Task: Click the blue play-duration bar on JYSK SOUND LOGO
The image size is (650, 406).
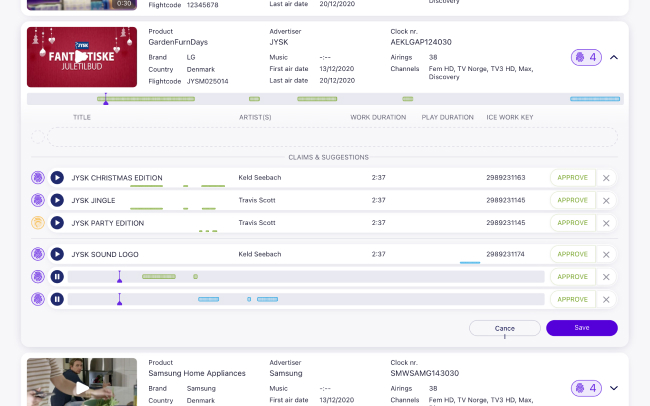Action: click(x=470, y=263)
